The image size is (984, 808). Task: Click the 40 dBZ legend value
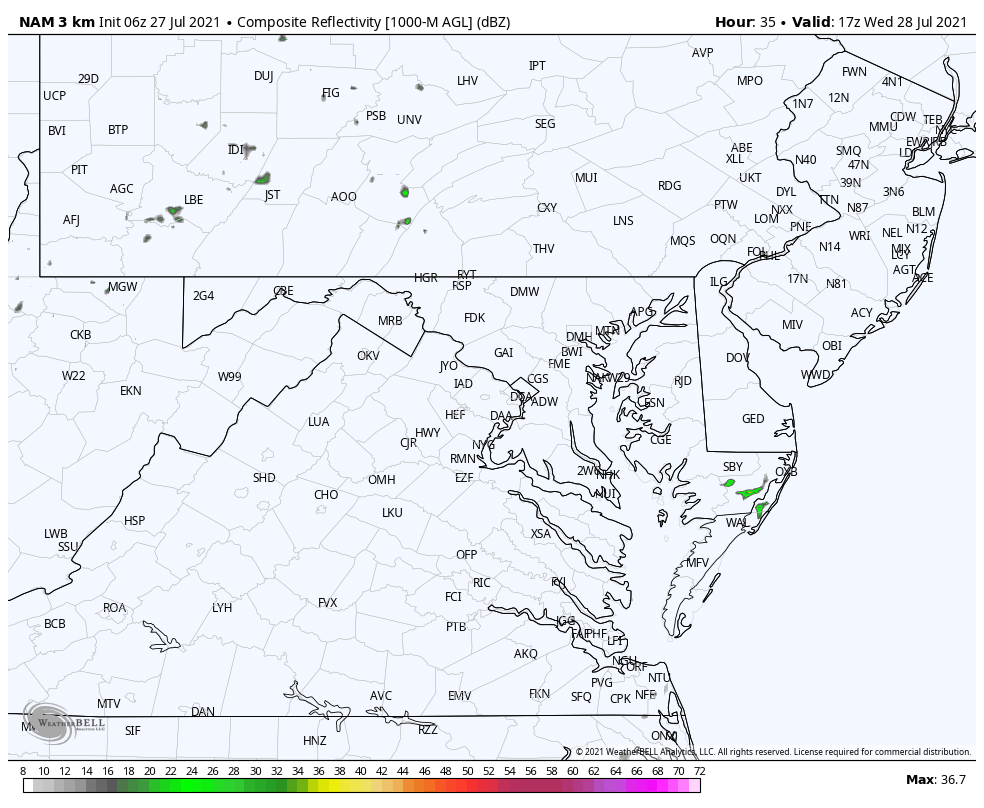click(361, 772)
